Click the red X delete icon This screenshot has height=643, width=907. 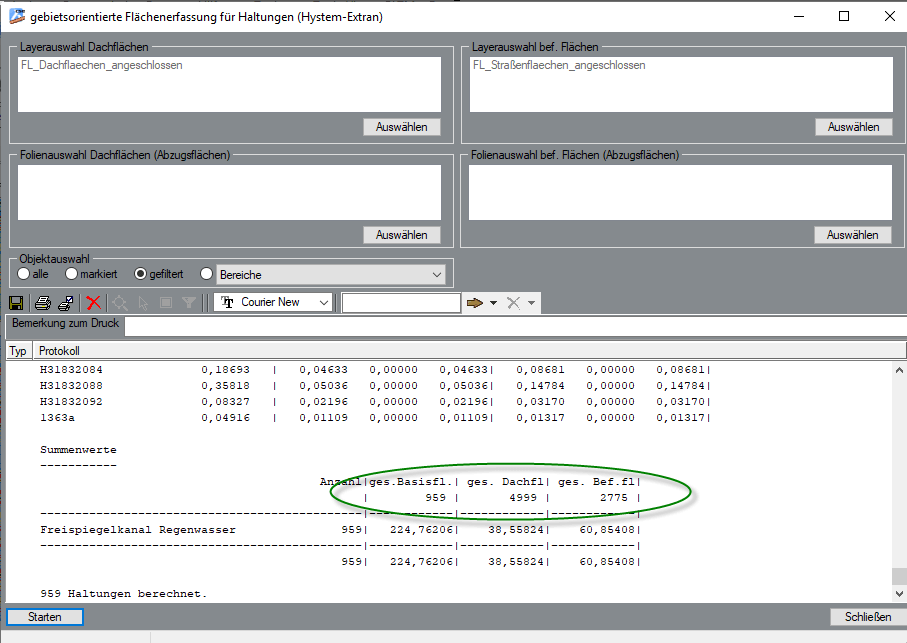point(94,303)
